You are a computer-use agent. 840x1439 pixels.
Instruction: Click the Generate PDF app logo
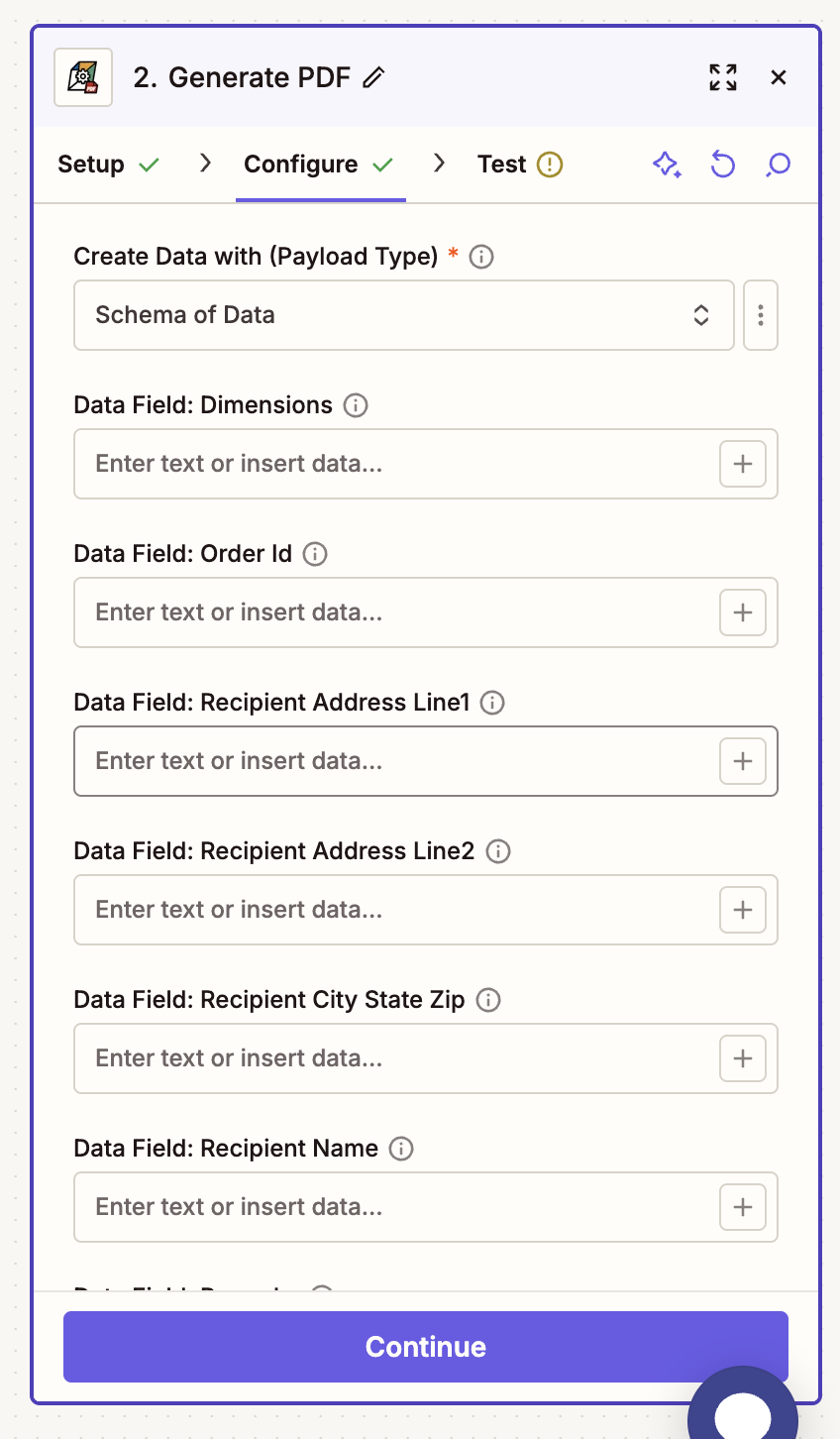click(x=83, y=76)
